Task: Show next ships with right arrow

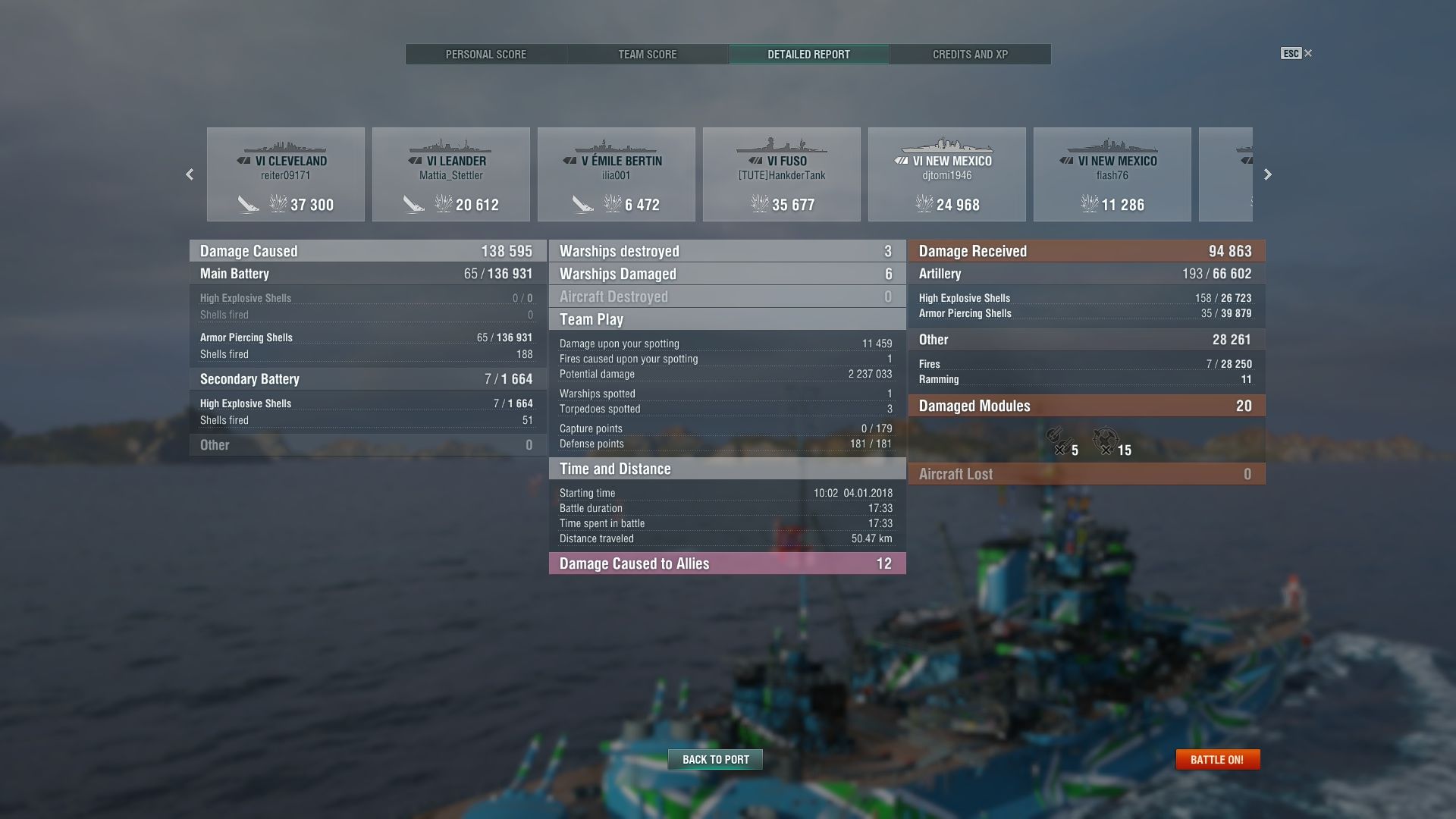Action: coord(1267,174)
